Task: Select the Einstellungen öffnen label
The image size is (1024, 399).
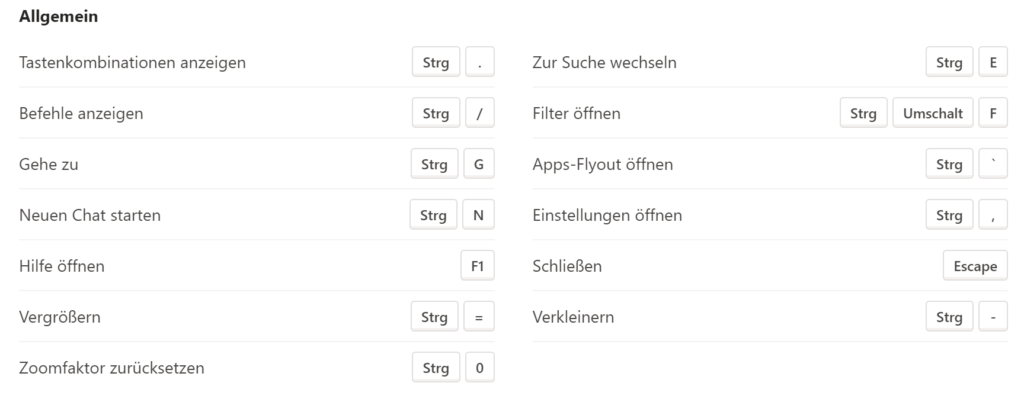Action: click(607, 215)
